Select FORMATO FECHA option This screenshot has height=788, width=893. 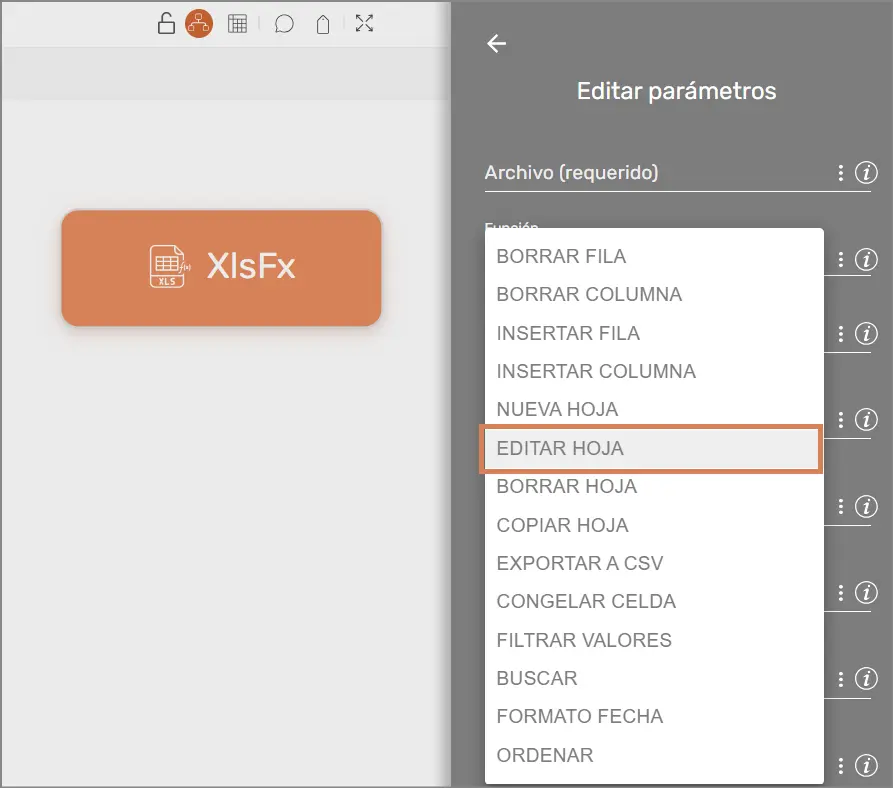tap(654, 716)
